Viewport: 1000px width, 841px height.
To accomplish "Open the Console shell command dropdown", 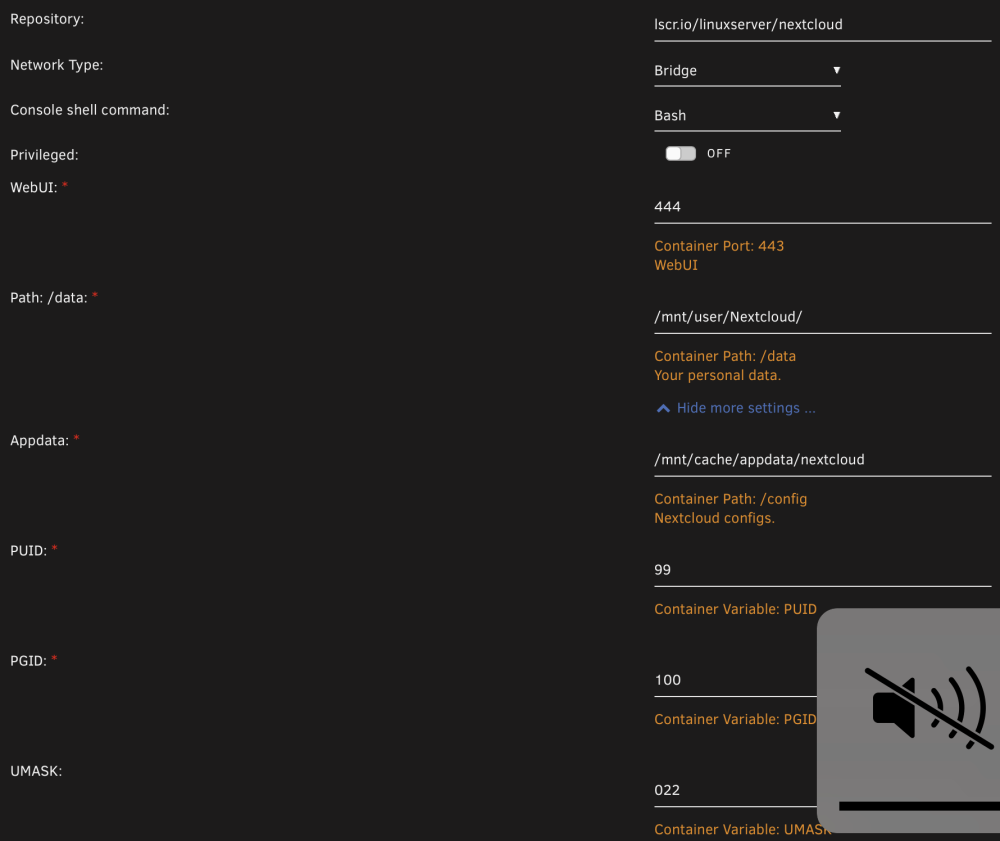I will point(747,116).
